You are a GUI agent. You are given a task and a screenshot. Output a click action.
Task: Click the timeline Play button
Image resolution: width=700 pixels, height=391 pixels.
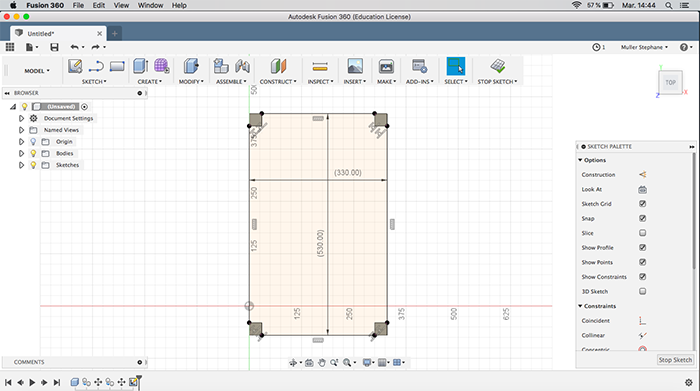click(x=32, y=383)
